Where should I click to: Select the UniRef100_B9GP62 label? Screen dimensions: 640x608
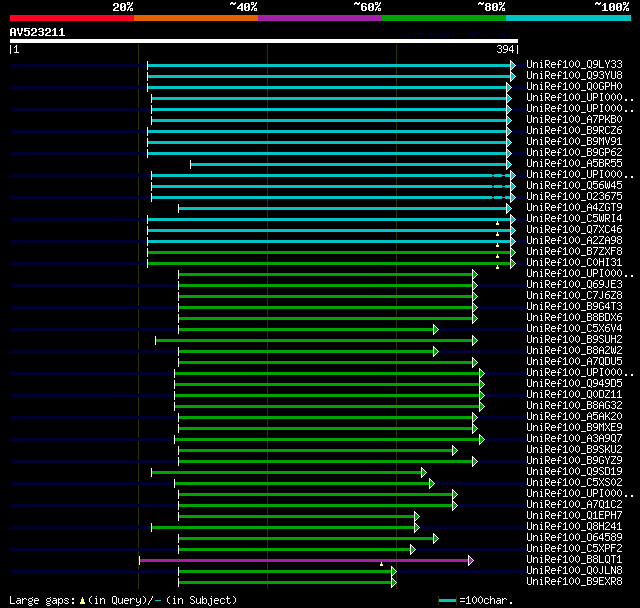[x=574, y=153]
